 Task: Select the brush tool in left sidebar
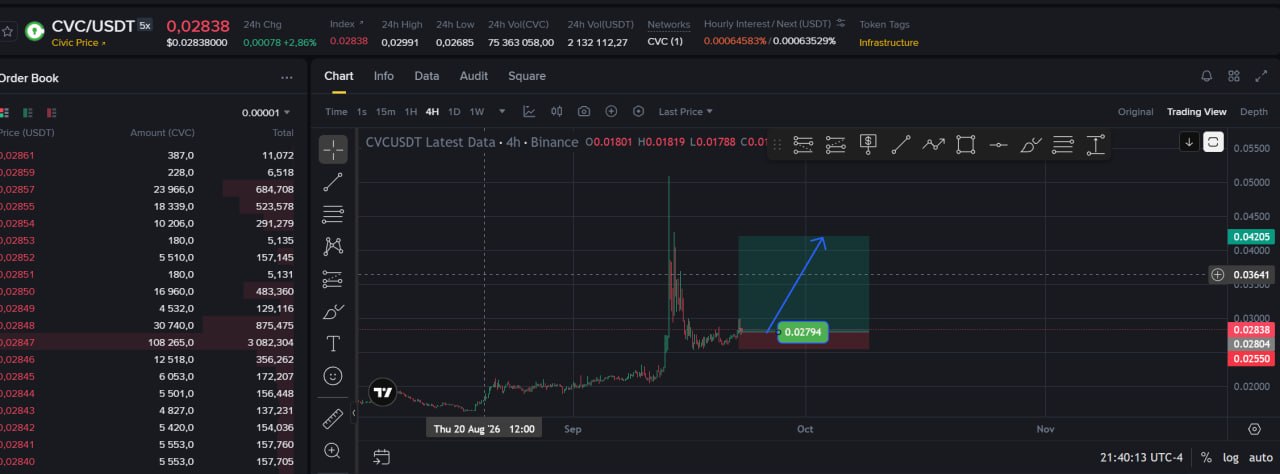[333, 311]
